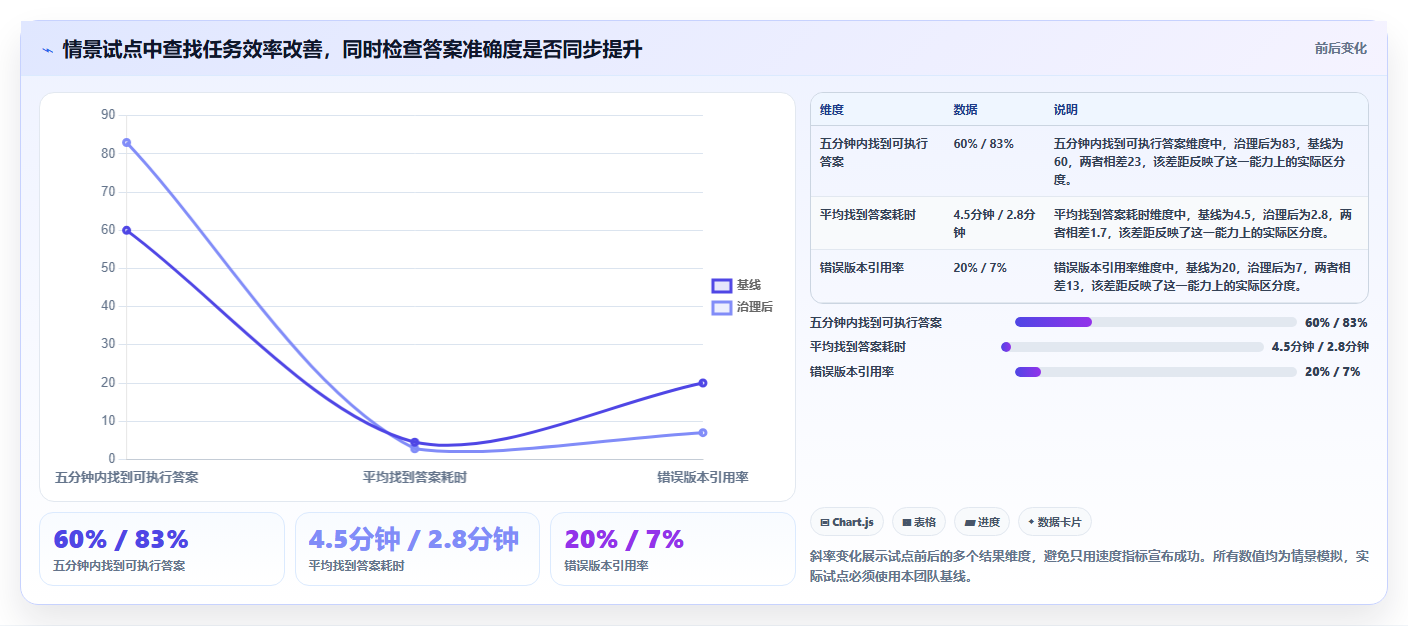
Task: Click the 五分钟内找到可执行答案 progress bar
Action: pyautogui.click(x=1156, y=322)
